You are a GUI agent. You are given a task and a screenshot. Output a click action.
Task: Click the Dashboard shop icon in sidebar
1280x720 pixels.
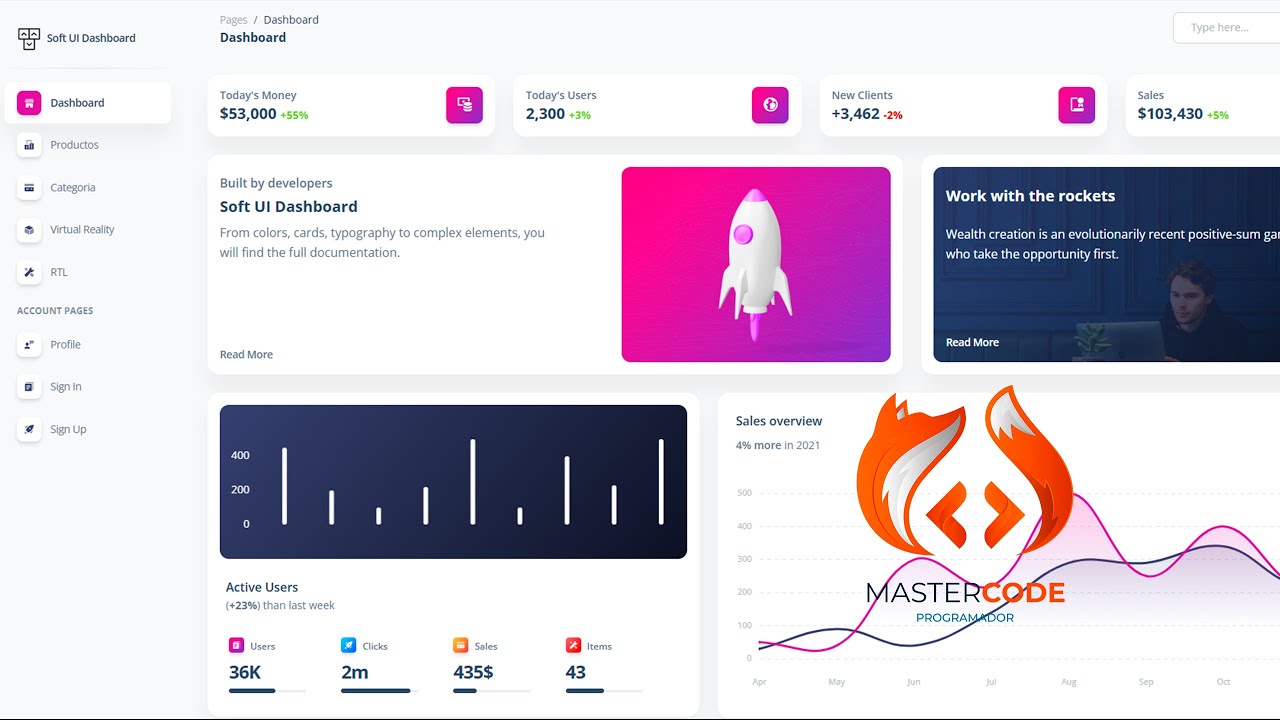[x=29, y=103]
